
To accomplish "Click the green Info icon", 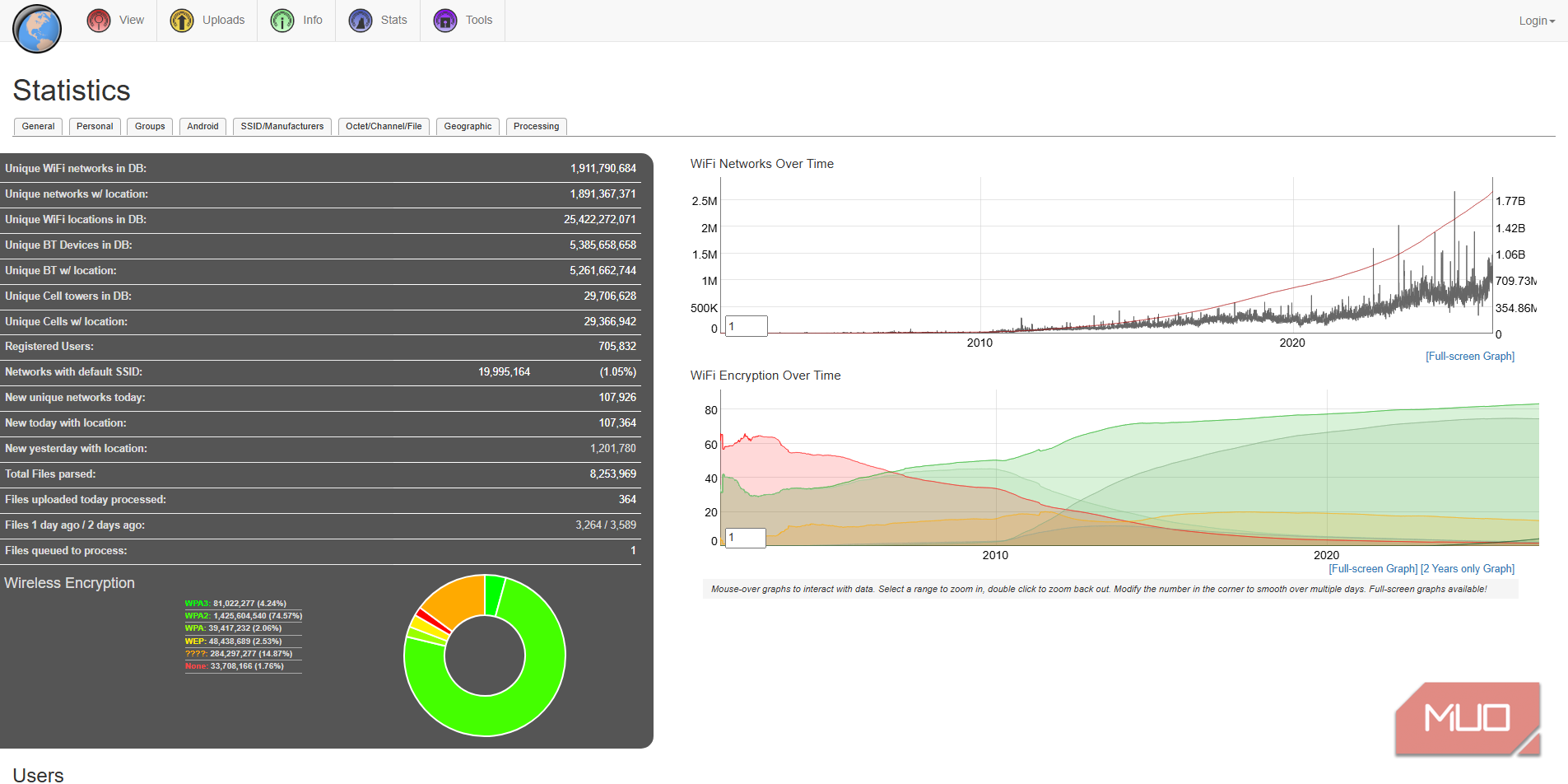I will tap(282, 21).
